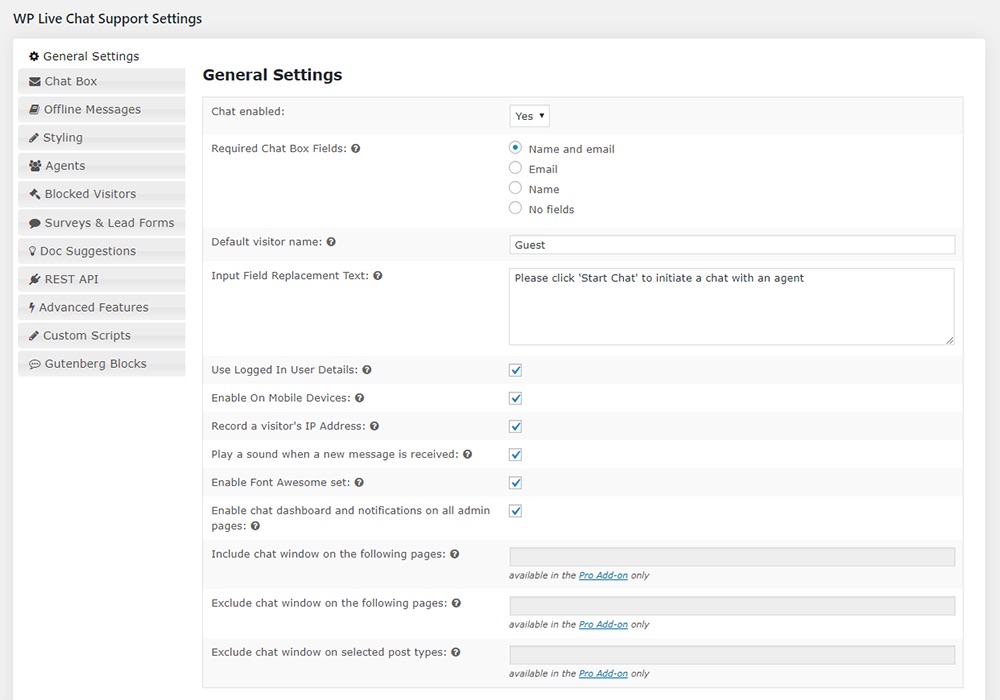Click the Input Field Replacement Text textarea
Screen dimensions: 1000x700
click(732, 307)
